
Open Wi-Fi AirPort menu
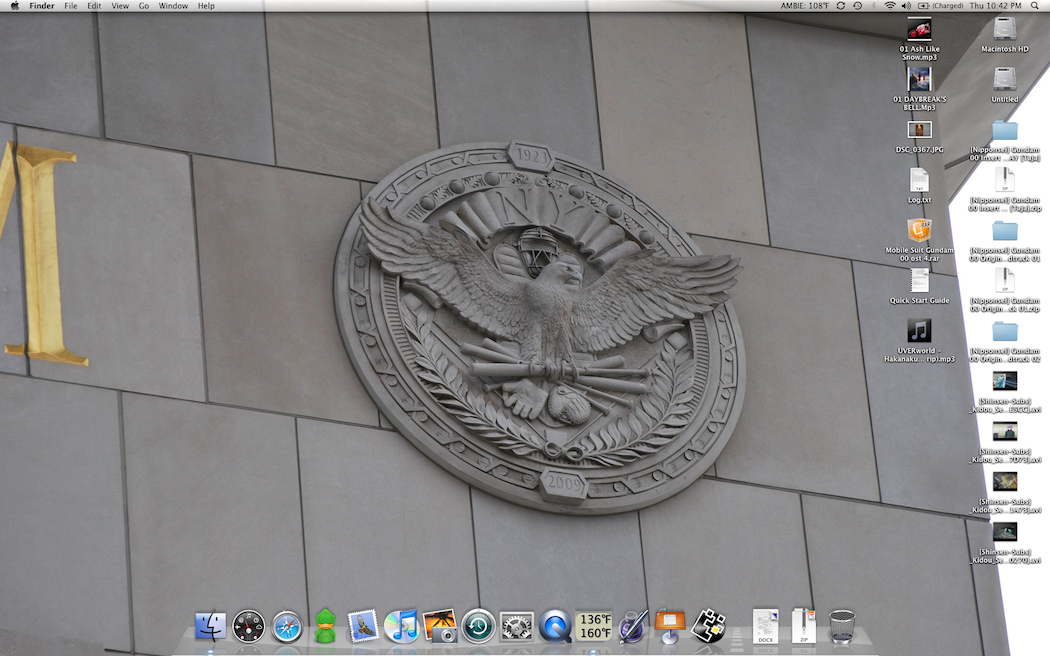(890, 5)
